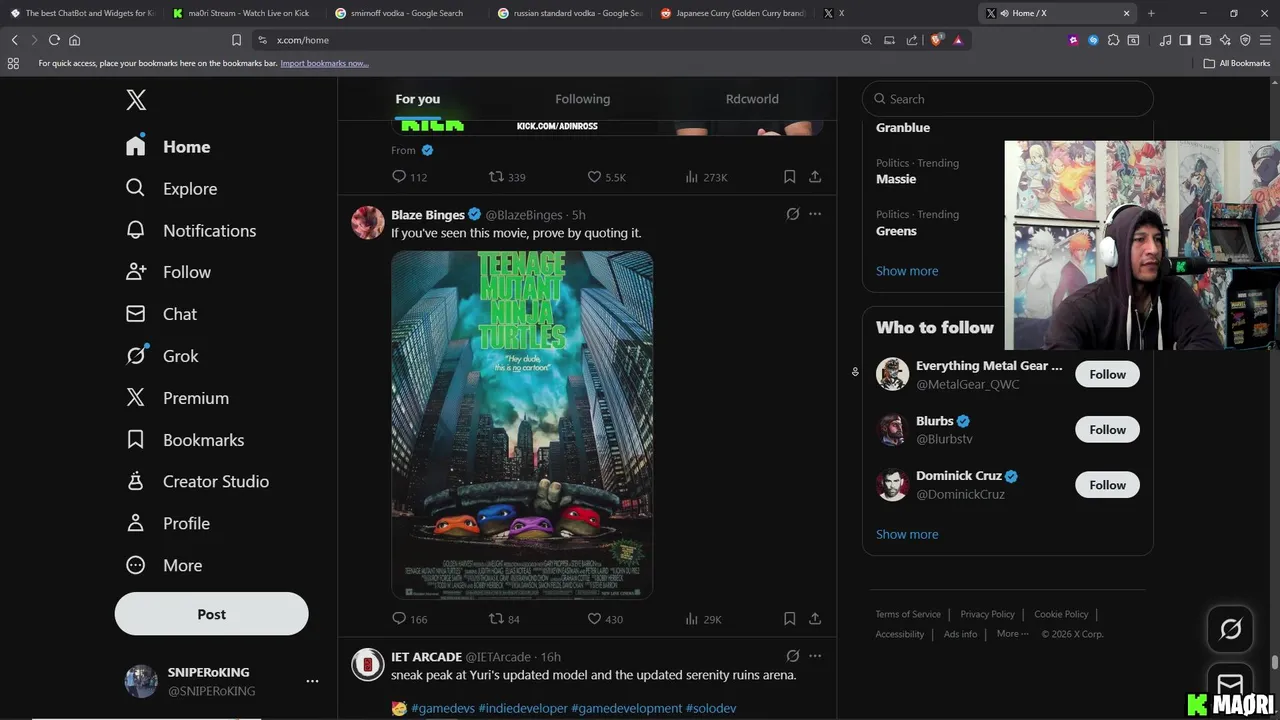Open Grok in the sidebar

tap(162, 356)
